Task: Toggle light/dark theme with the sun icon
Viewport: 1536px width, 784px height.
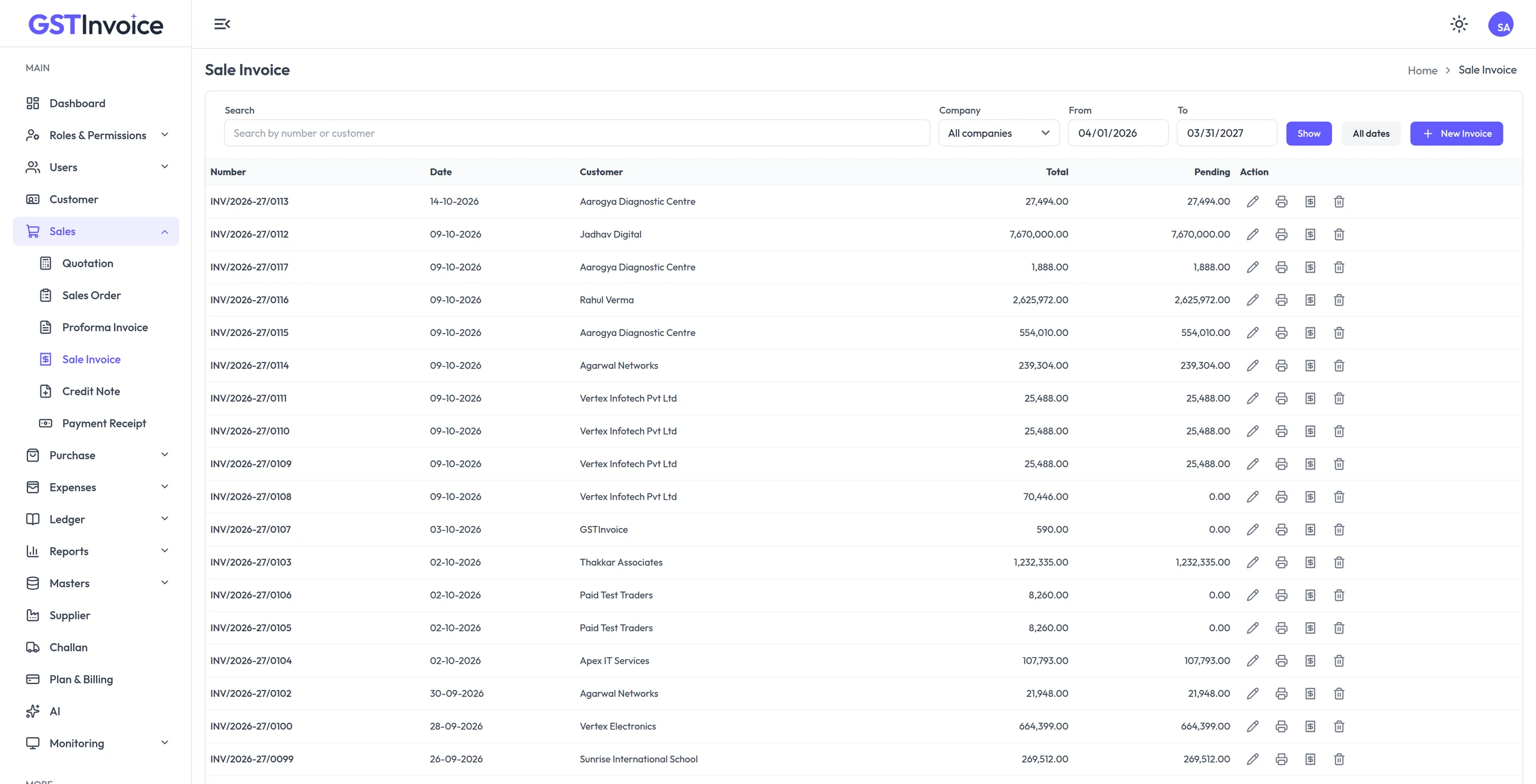Action: pyautogui.click(x=1459, y=24)
